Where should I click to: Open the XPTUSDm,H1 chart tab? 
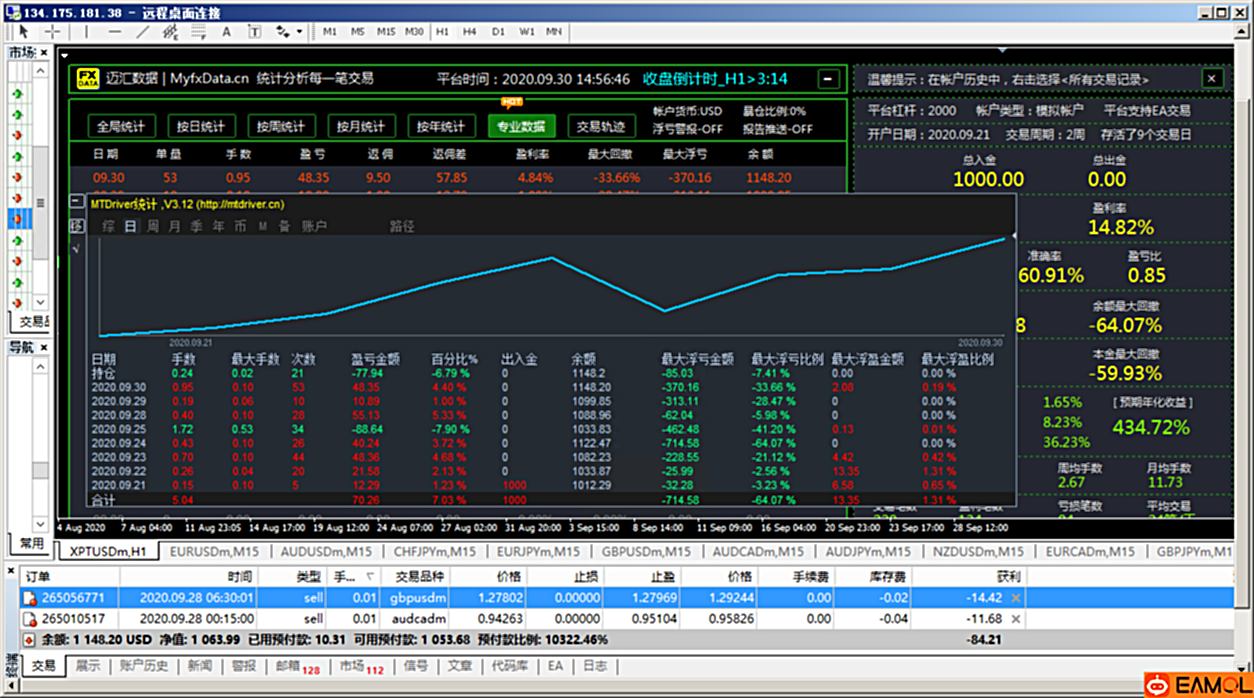click(107, 551)
